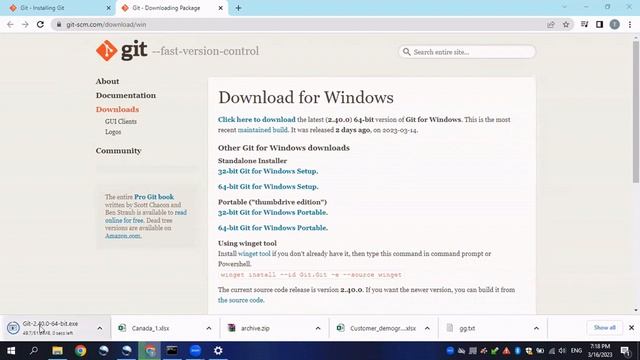This screenshot has height=360, width=640.
Task: Open the notification center icon
Action: point(625,351)
